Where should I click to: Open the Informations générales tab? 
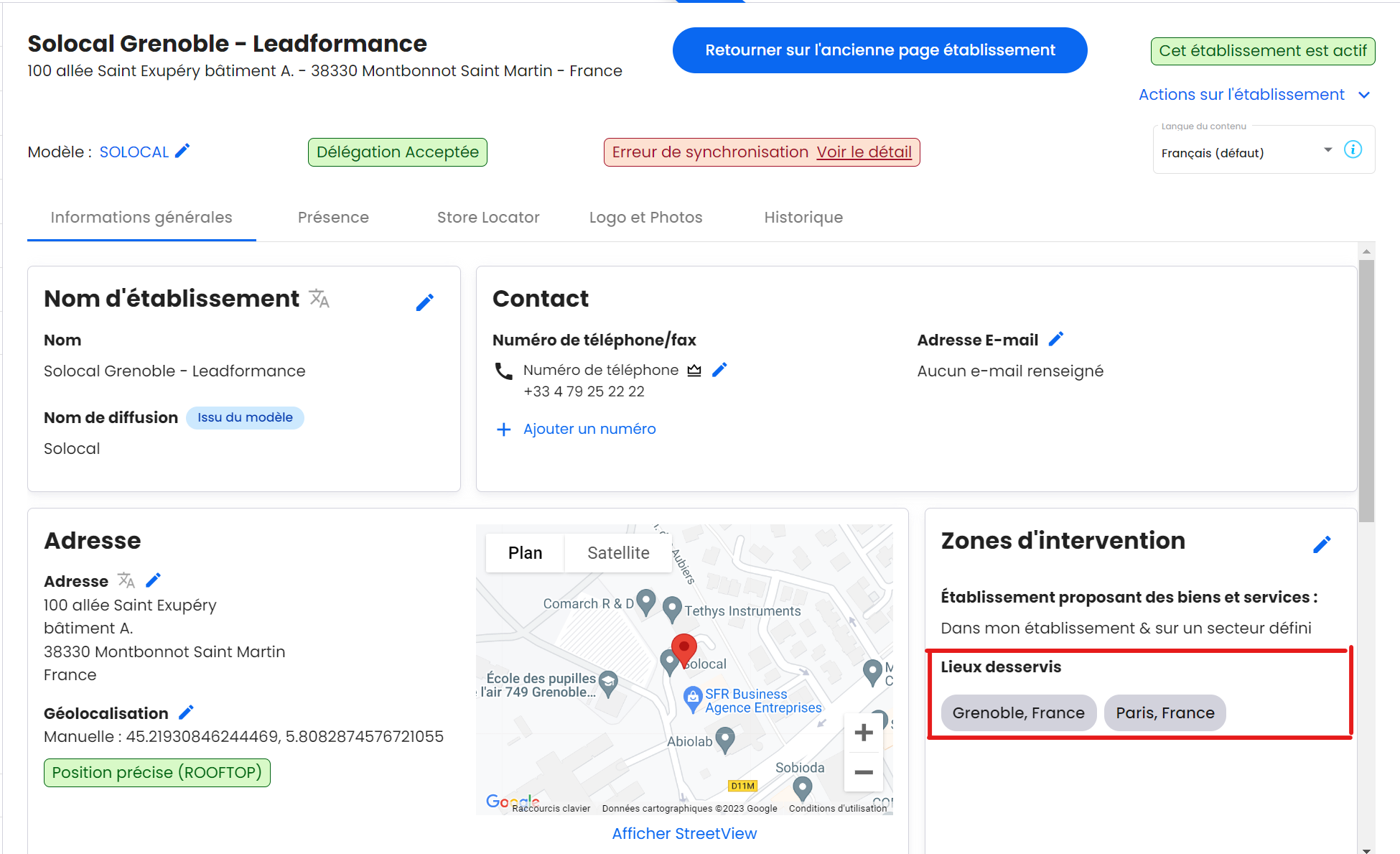pos(141,218)
